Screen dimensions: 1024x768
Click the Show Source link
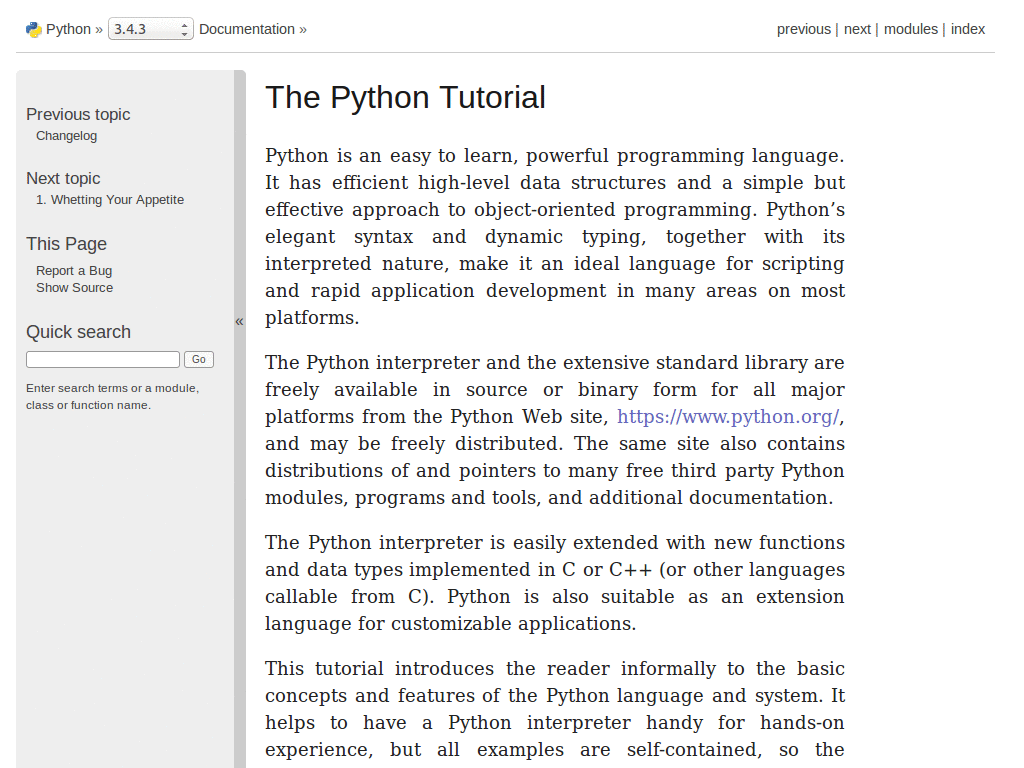pyautogui.click(x=74, y=287)
